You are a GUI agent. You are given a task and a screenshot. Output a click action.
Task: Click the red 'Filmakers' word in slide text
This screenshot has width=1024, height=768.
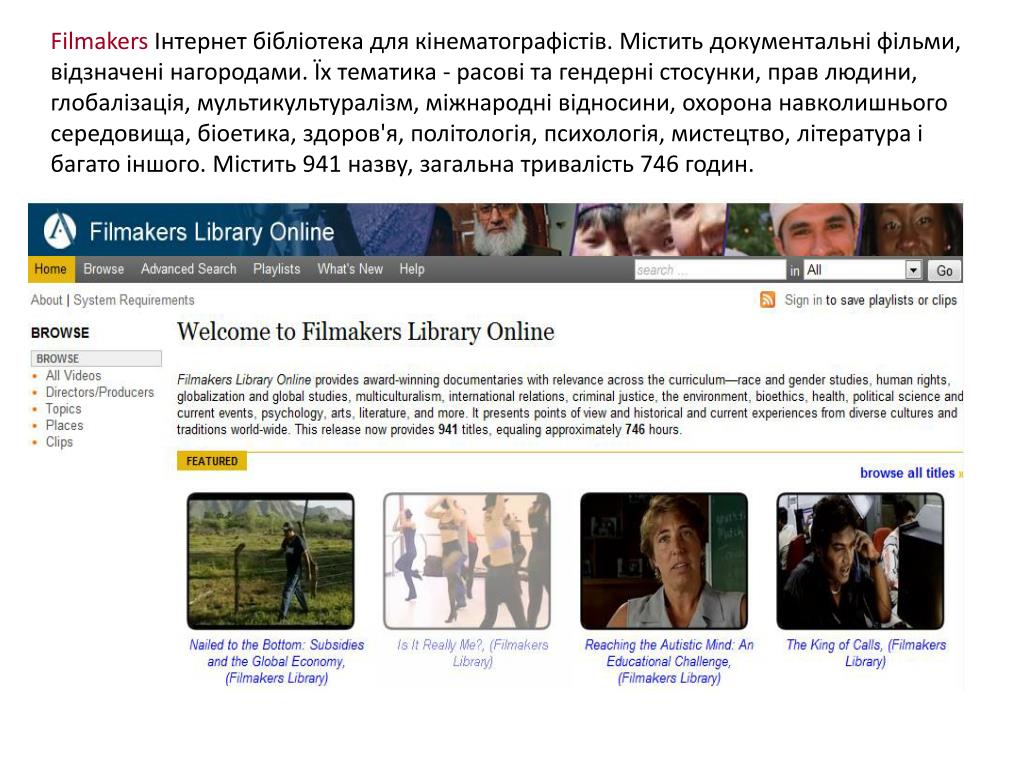[x=99, y=41]
